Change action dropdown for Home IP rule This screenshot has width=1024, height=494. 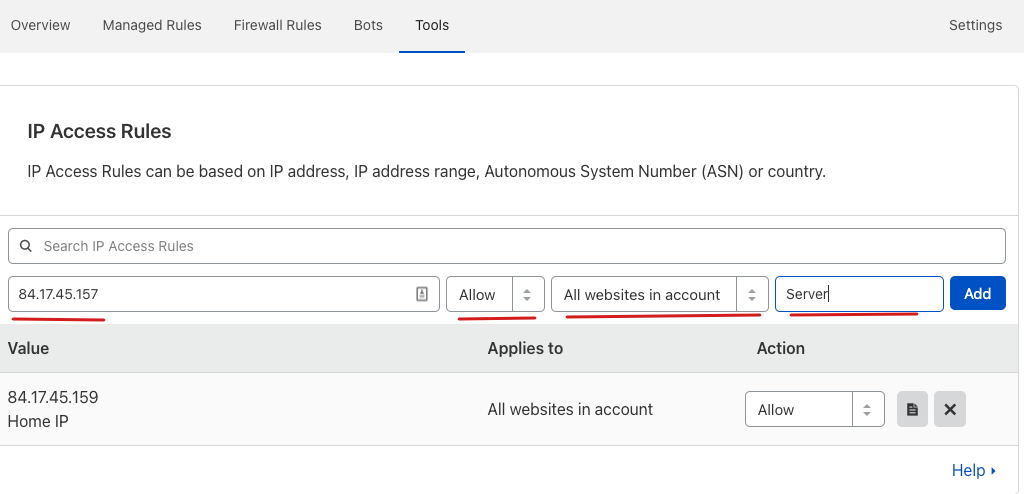coord(814,410)
